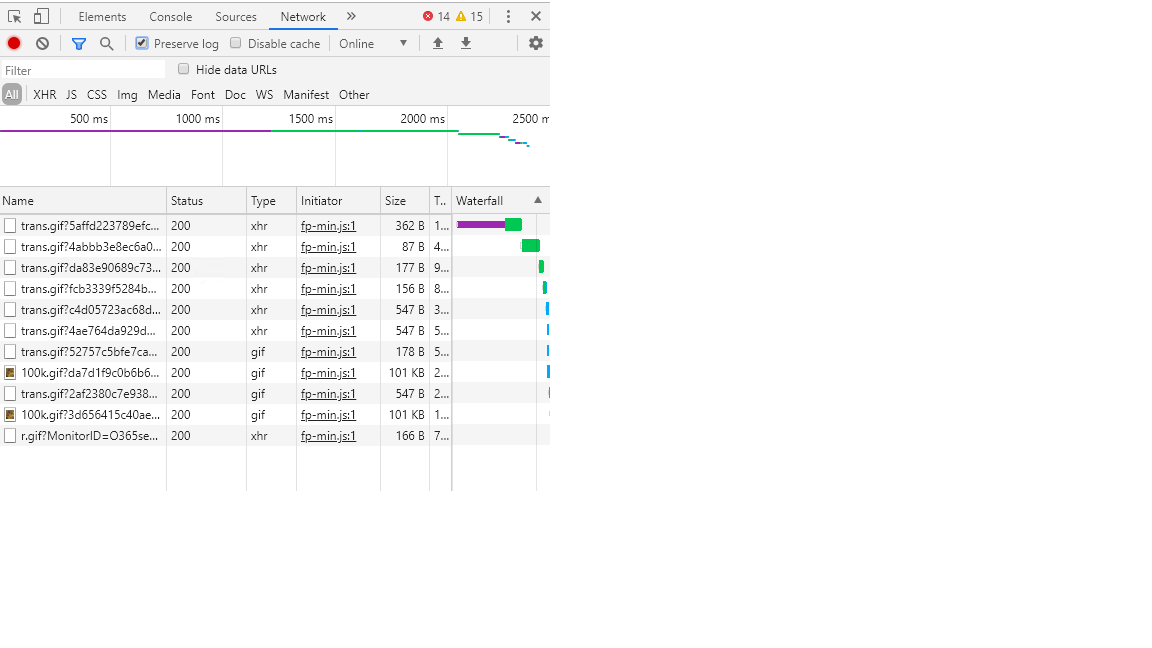Screen dimensions: 1152x648
Task: Open the DevTools three-dot menu
Action: (x=508, y=16)
